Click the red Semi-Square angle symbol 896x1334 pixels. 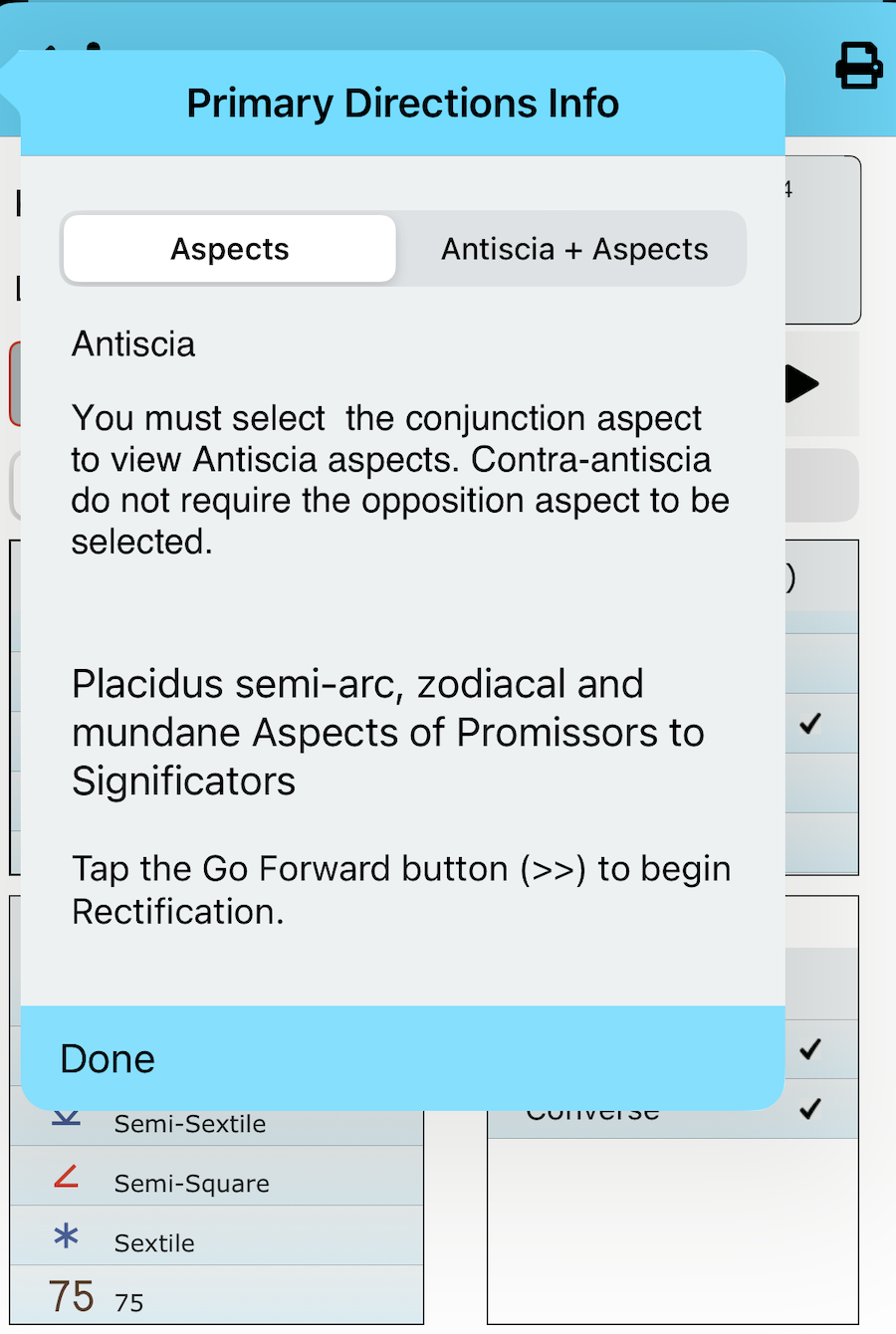pyautogui.click(x=67, y=1177)
